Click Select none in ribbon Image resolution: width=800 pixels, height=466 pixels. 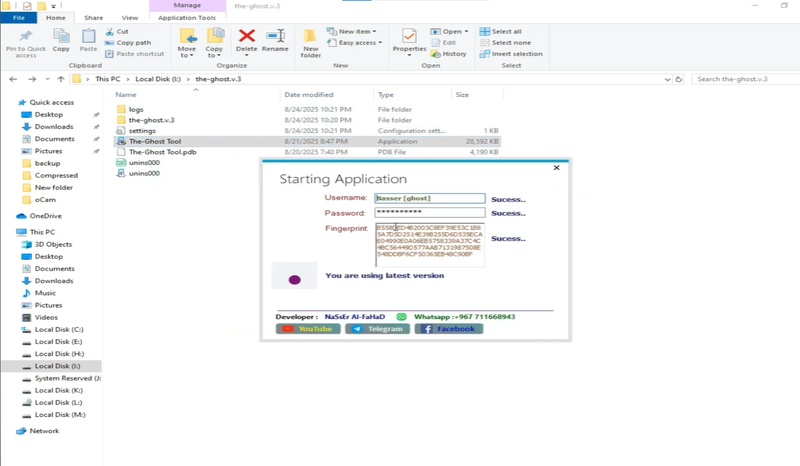pos(505,42)
